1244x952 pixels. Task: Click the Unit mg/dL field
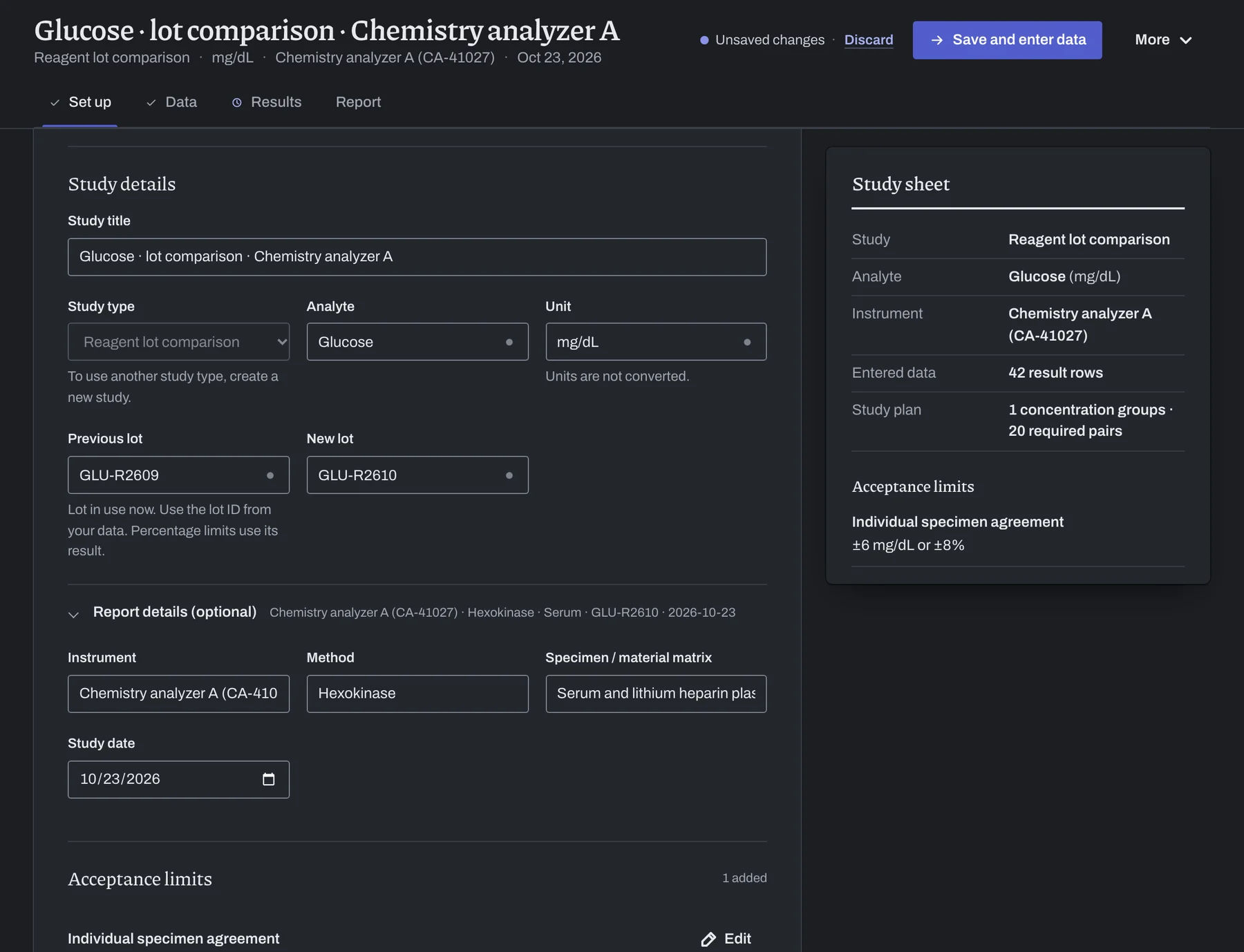(x=656, y=342)
